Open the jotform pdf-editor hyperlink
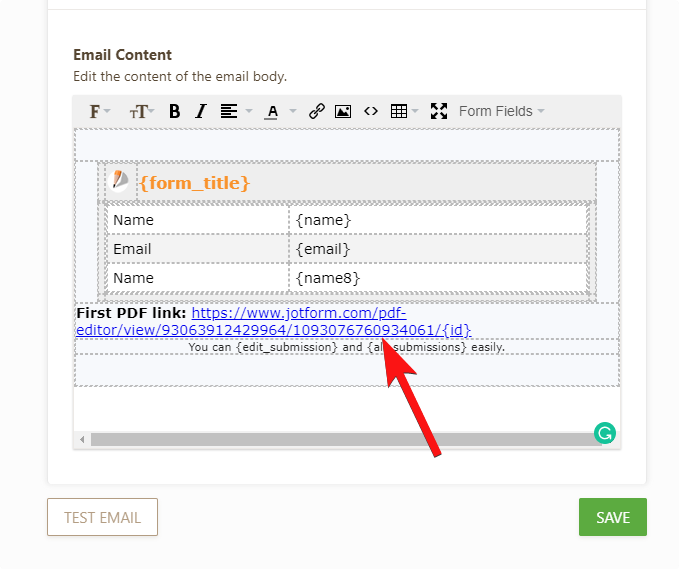Viewport: 679px width, 569px height. tap(274, 321)
